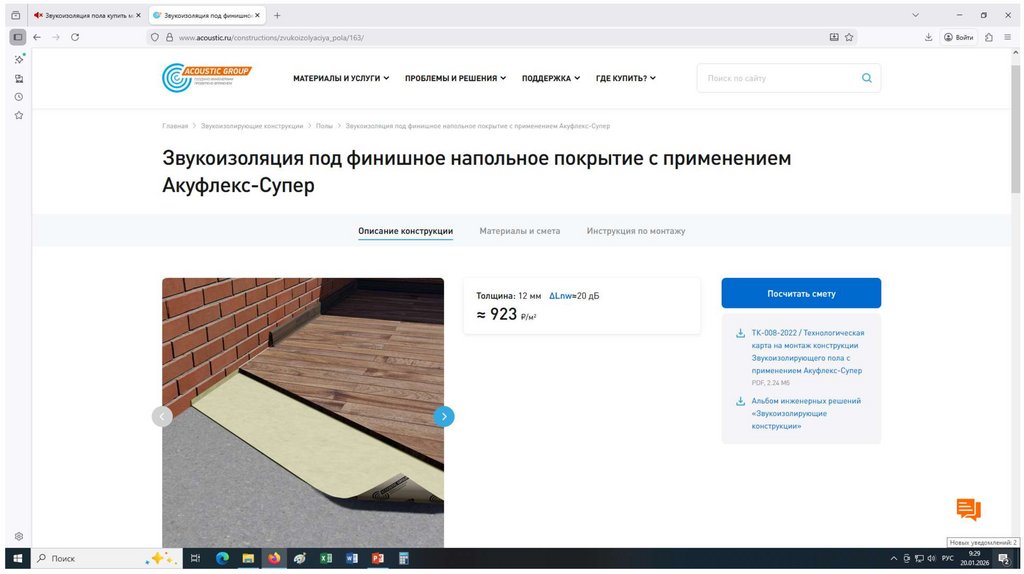Expand ПОДДЕРЖКА menu
Screen dimensions: 1024x574
551,78
